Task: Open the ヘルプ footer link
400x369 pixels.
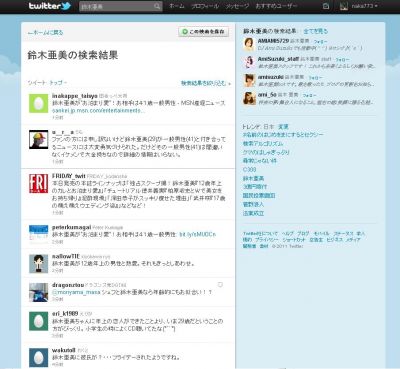Action: (287, 234)
